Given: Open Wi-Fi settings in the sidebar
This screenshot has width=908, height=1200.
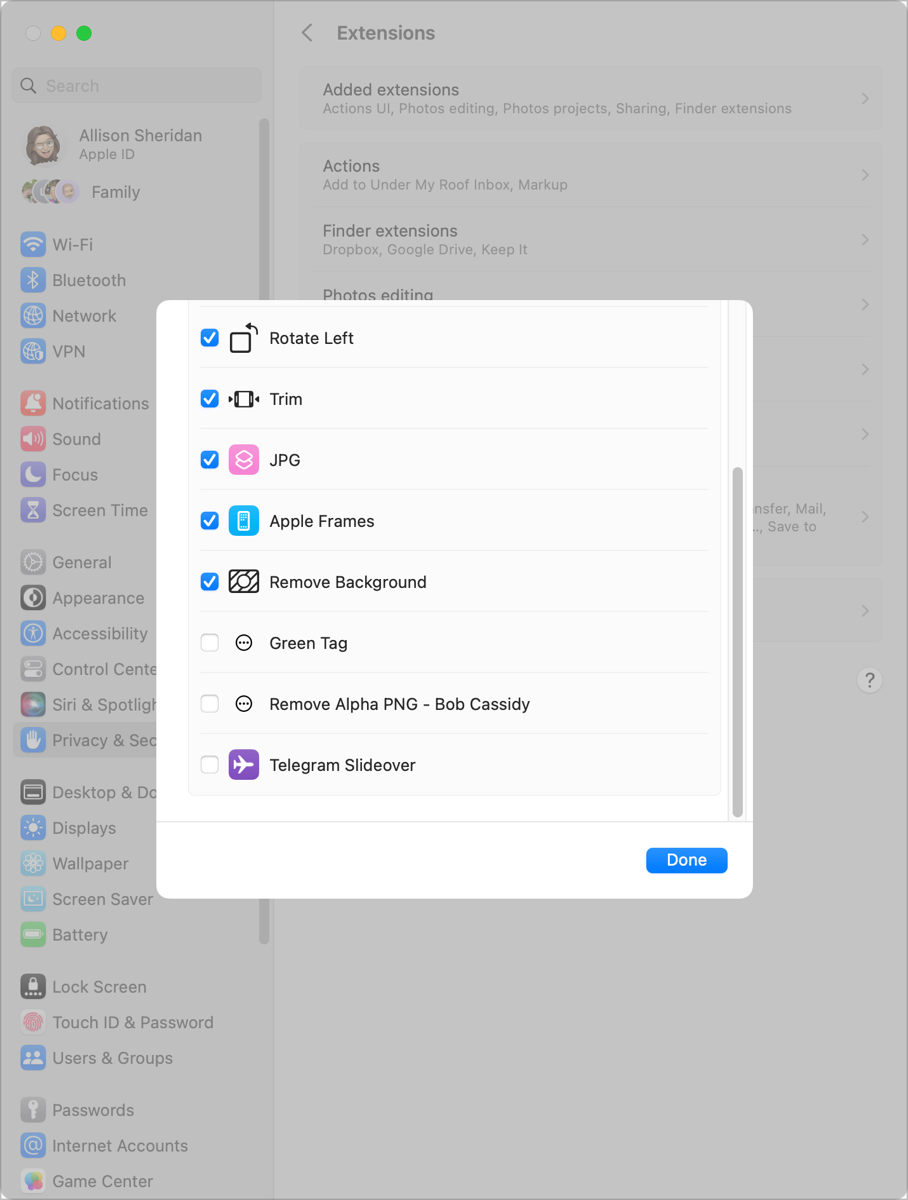Looking at the screenshot, I should point(72,244).
